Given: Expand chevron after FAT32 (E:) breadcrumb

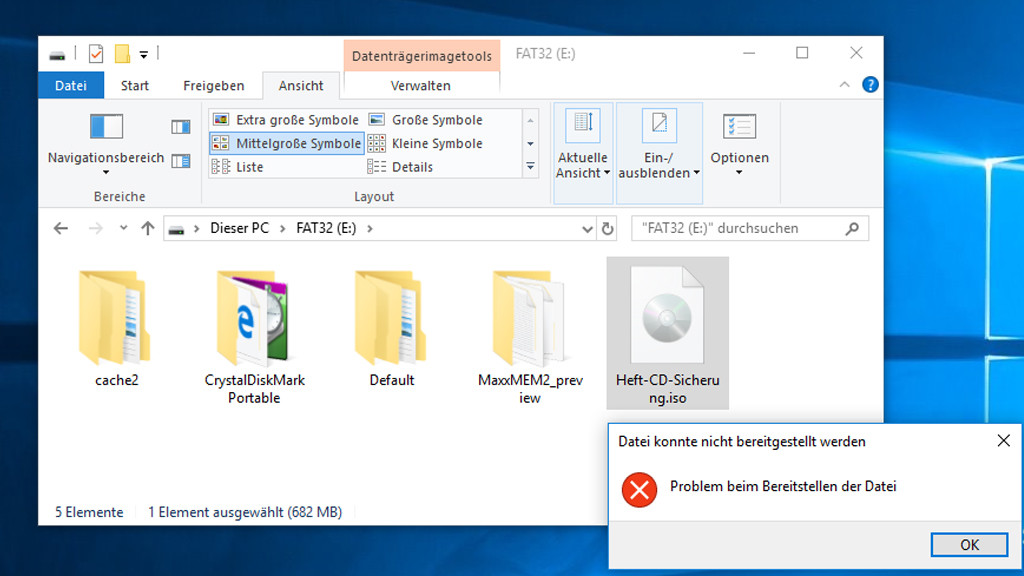Looking at the screenshot, I should (x=370, y=229).
